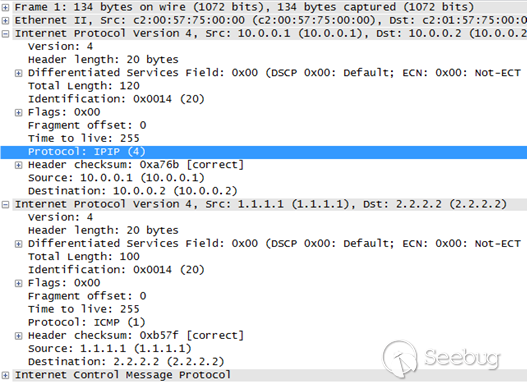Expand outer Differentiated Services Field details

coord(19,73)
